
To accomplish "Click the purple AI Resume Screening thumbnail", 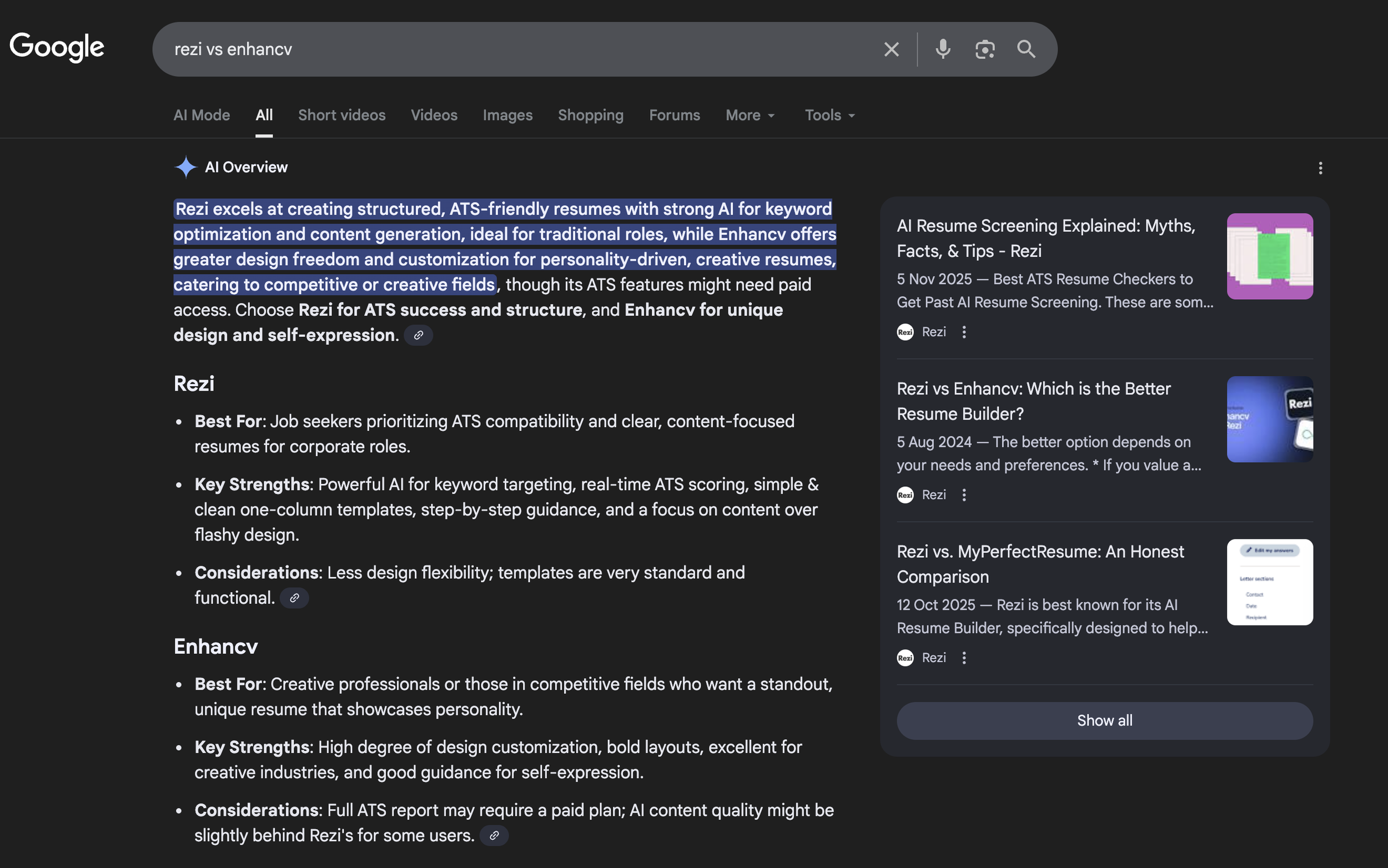I will coord(1269,256).
